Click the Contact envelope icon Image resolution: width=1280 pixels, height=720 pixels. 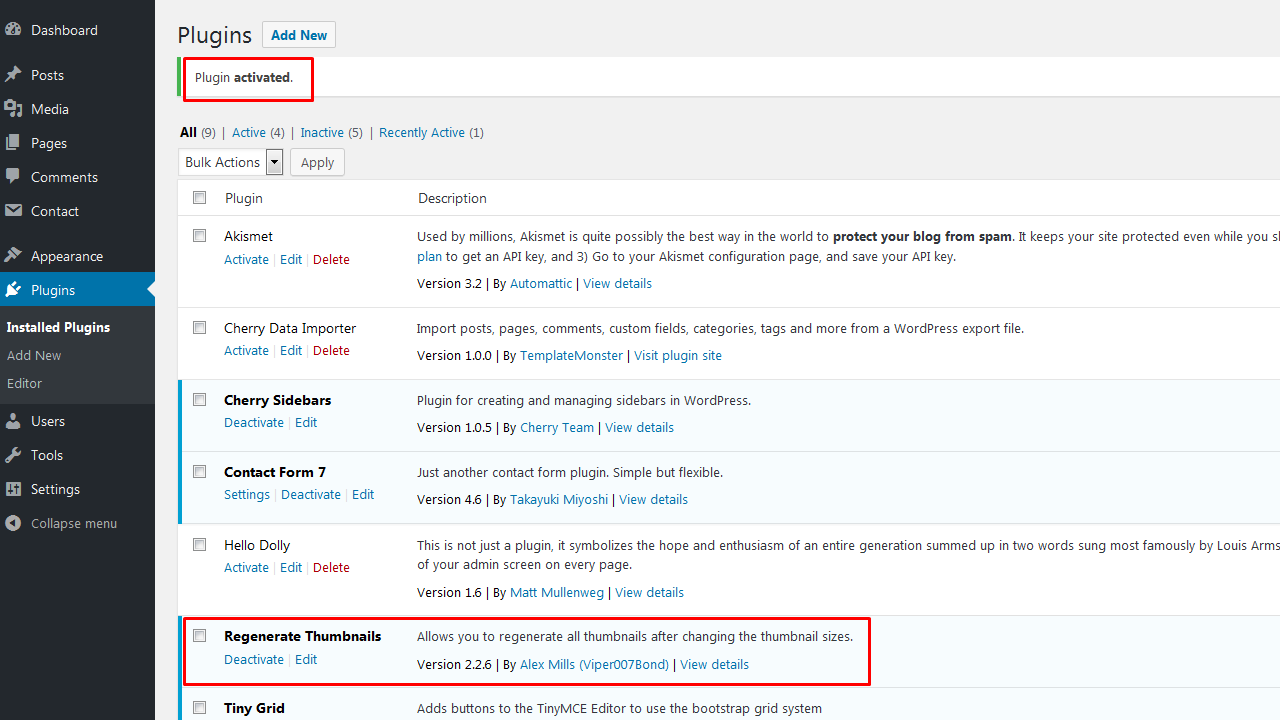13,211
